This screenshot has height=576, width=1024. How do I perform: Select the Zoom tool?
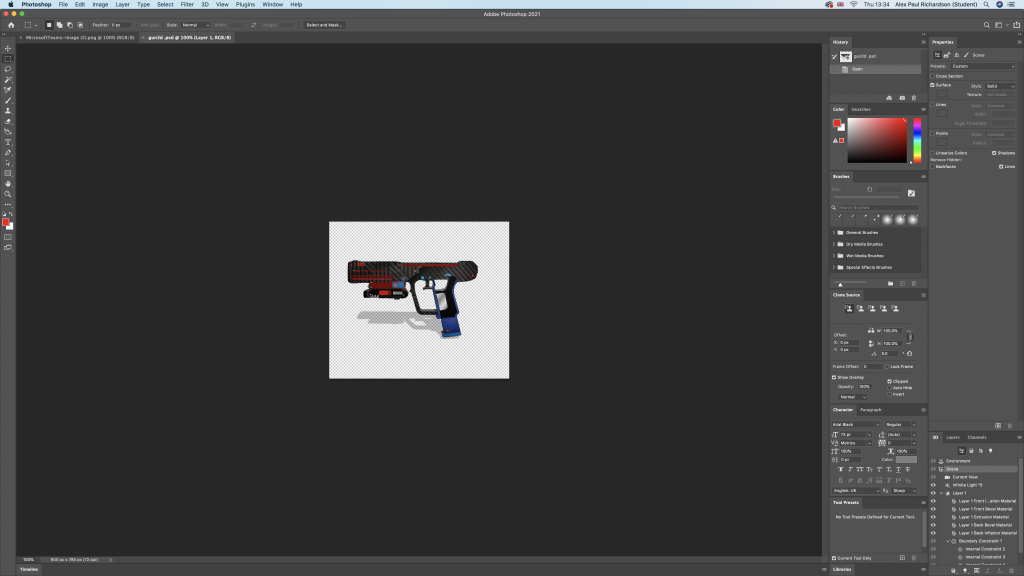(8, 195)
